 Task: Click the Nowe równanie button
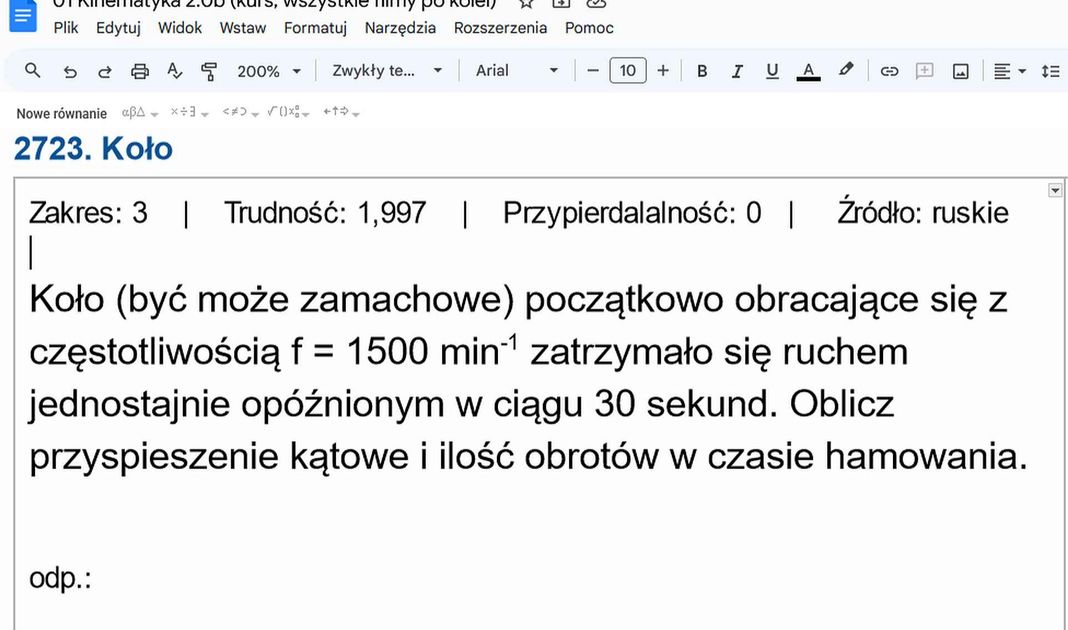point(62,113)
